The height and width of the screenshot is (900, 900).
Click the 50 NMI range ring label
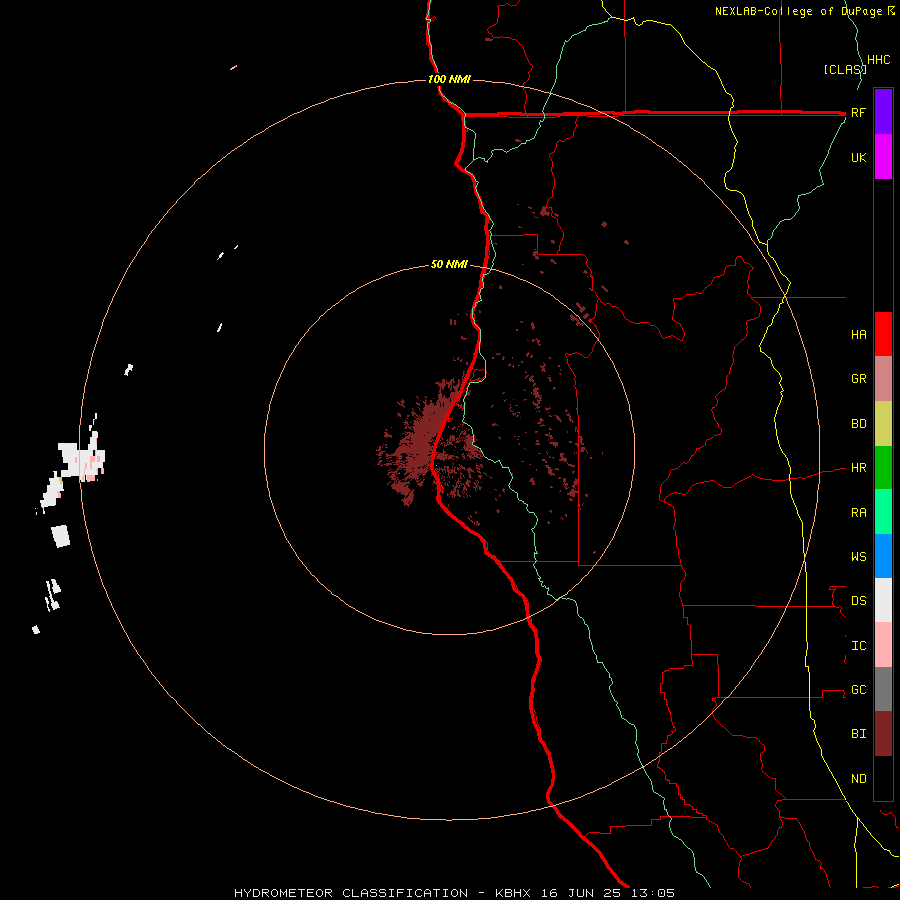[x=449, y=265]
